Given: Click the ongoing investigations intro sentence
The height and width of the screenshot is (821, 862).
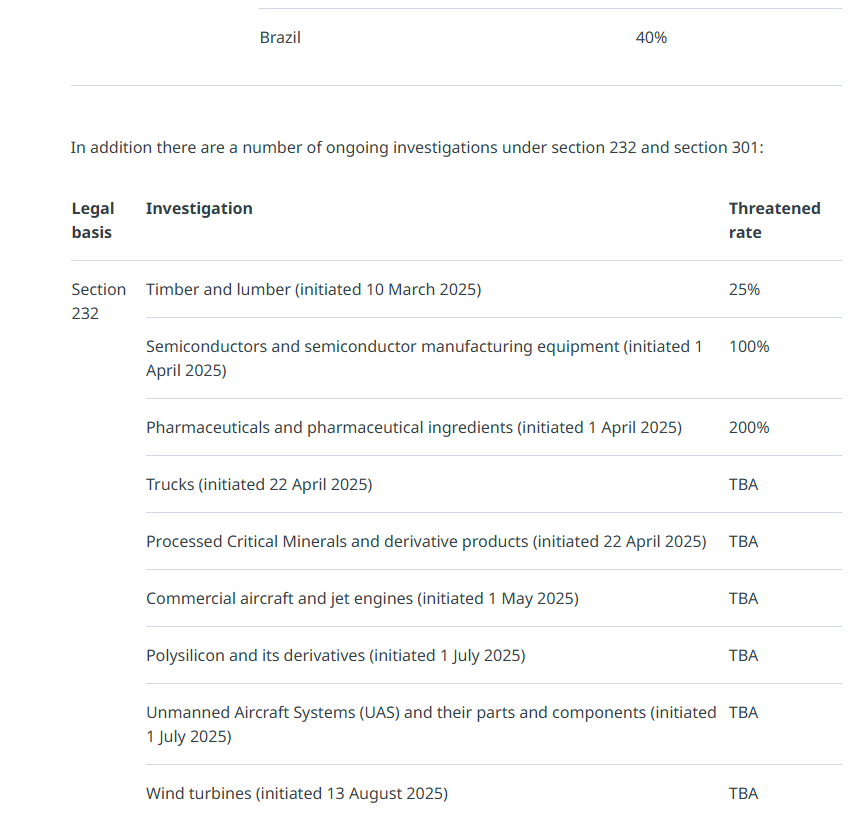Looking at the screenshot, I should [x=417, y=148].
